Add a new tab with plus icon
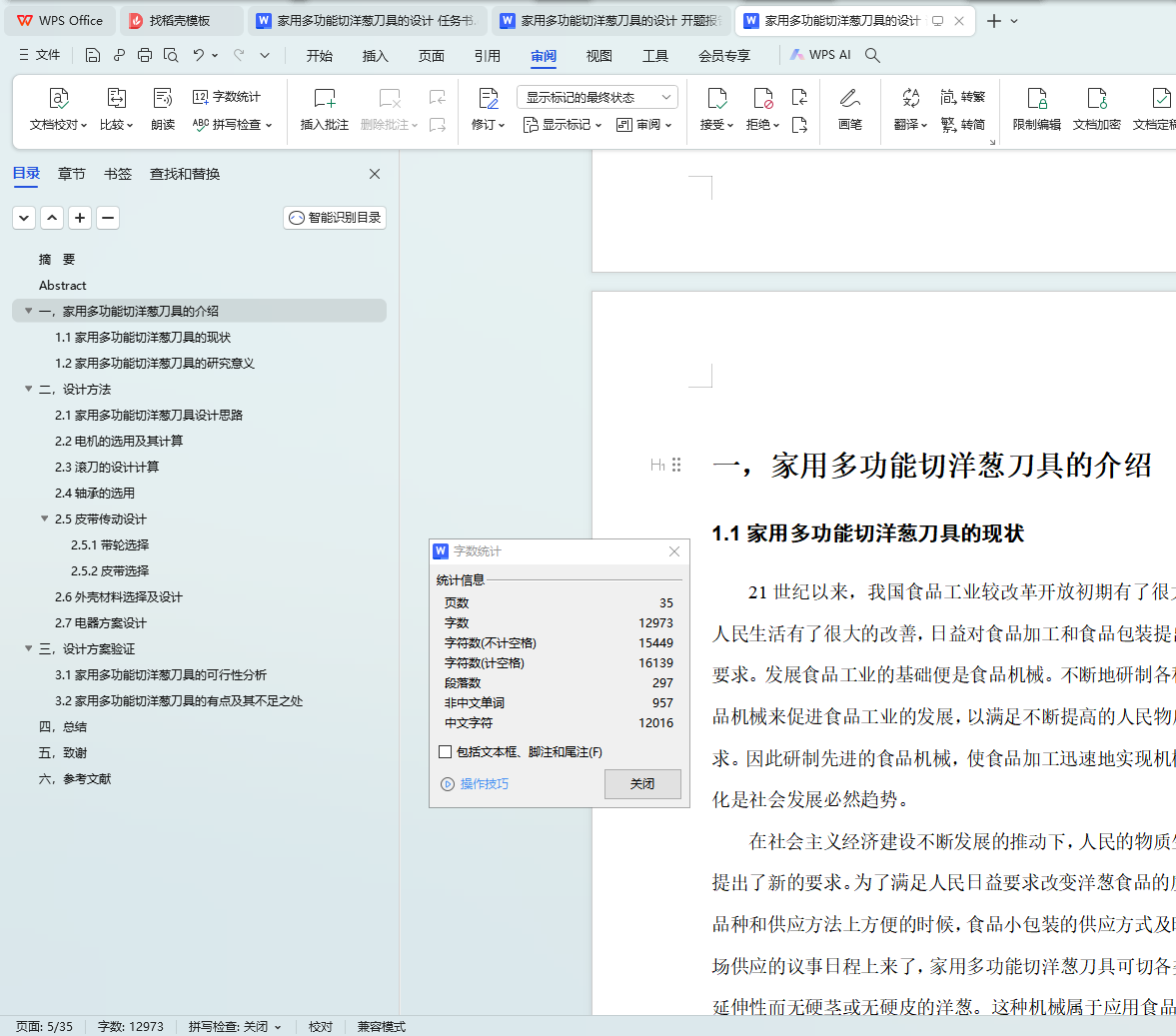This screenshot has width=1176, height=1036. click(994, 21)
